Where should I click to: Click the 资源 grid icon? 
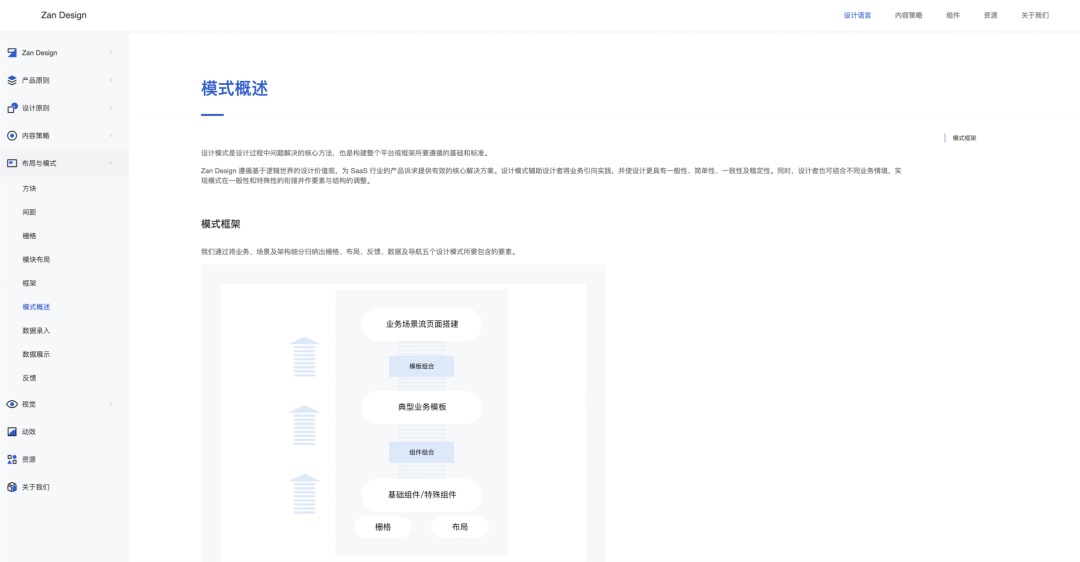tap(12, 459)
